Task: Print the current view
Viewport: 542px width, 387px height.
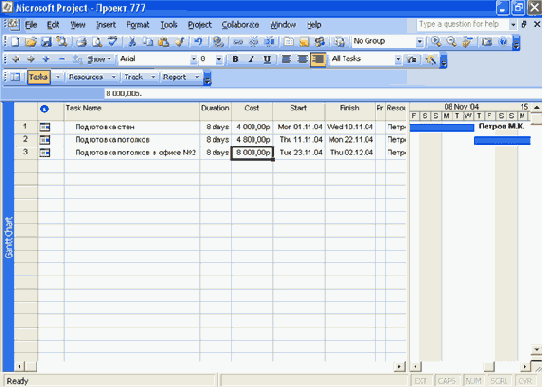Action: click(82, 42)
